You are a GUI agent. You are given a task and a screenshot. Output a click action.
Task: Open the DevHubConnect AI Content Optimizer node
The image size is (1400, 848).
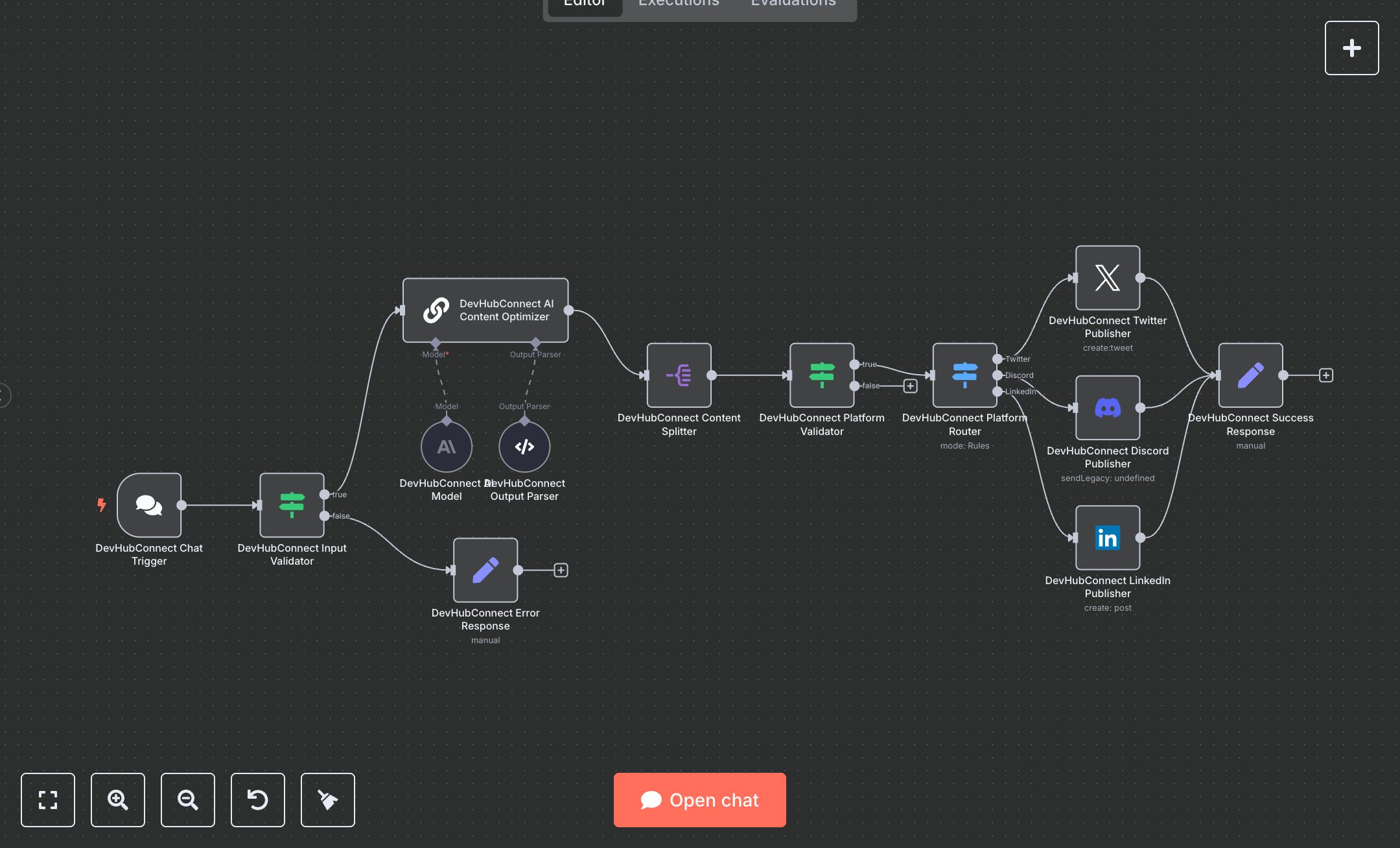(x=485, y=311)
